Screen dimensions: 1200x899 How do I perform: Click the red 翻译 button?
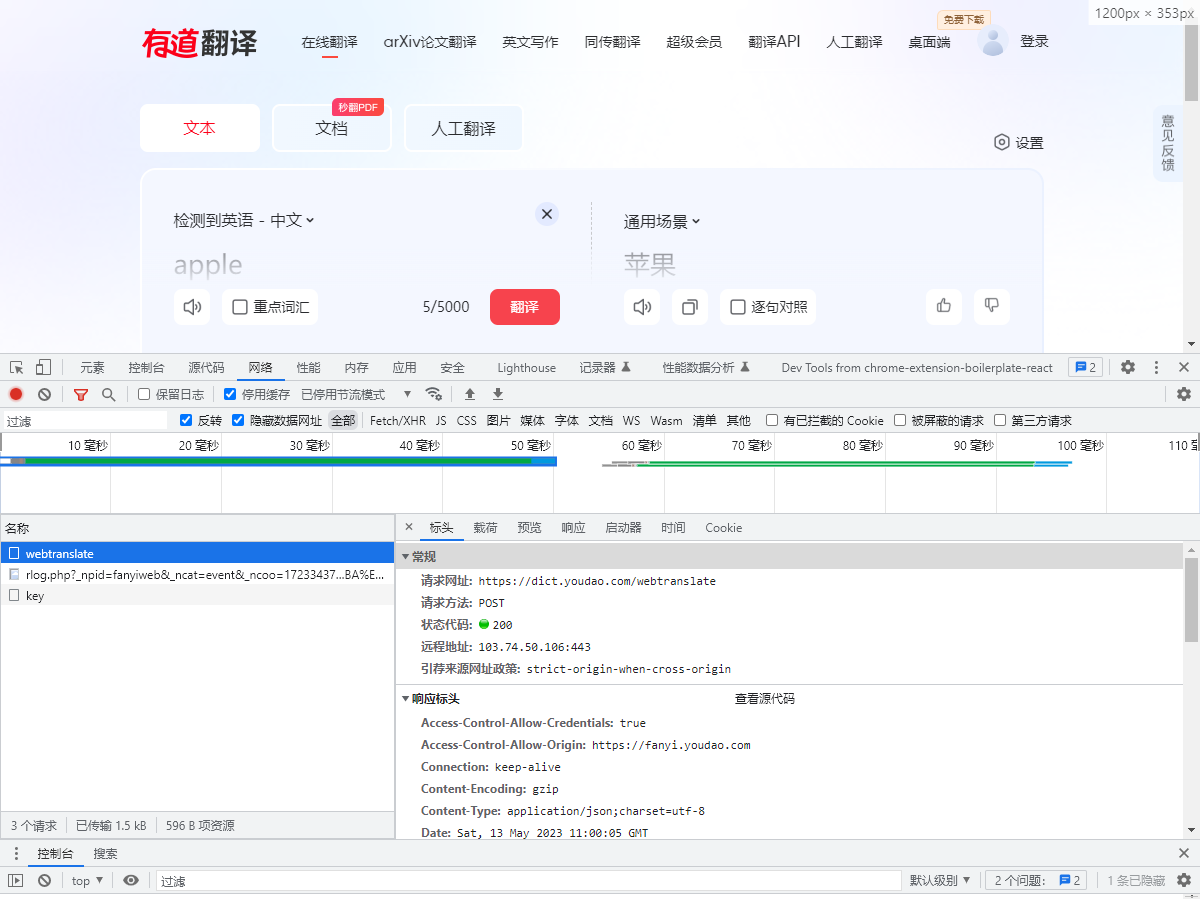525,307
